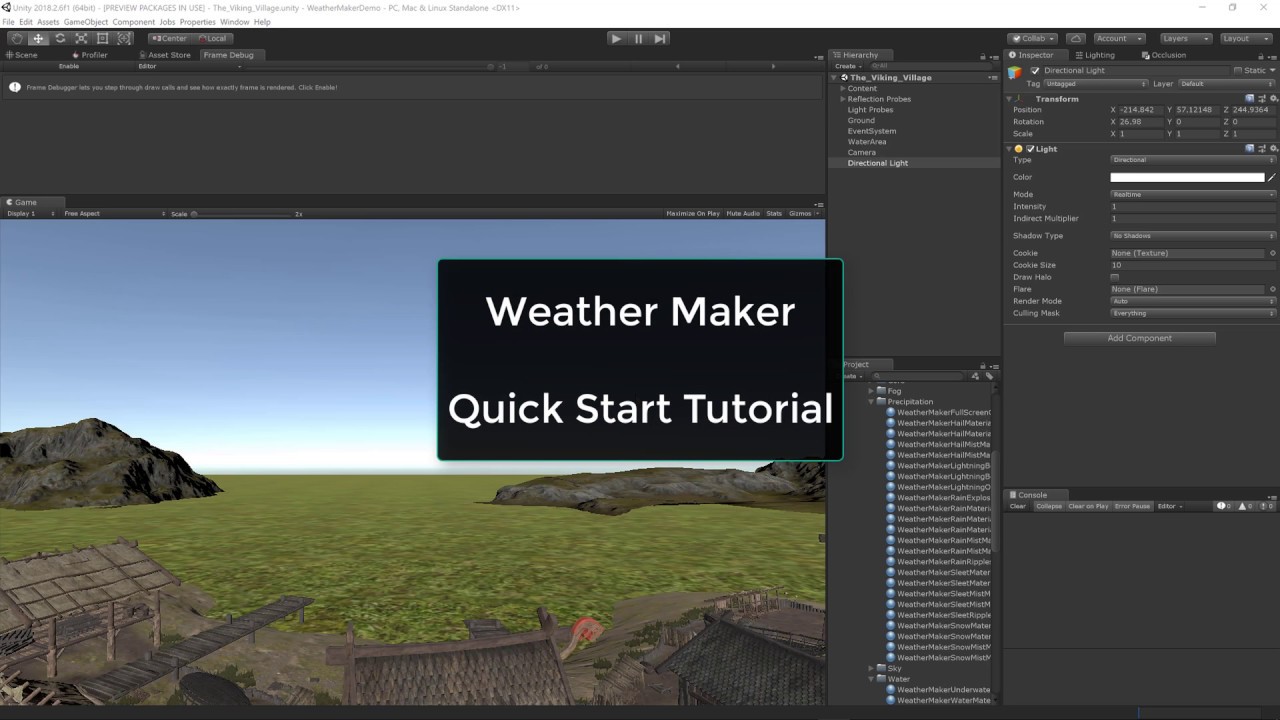Open the light Mode dropdown
Viewport: 1280px width, 720px height.
click(x=1193, y=195)
